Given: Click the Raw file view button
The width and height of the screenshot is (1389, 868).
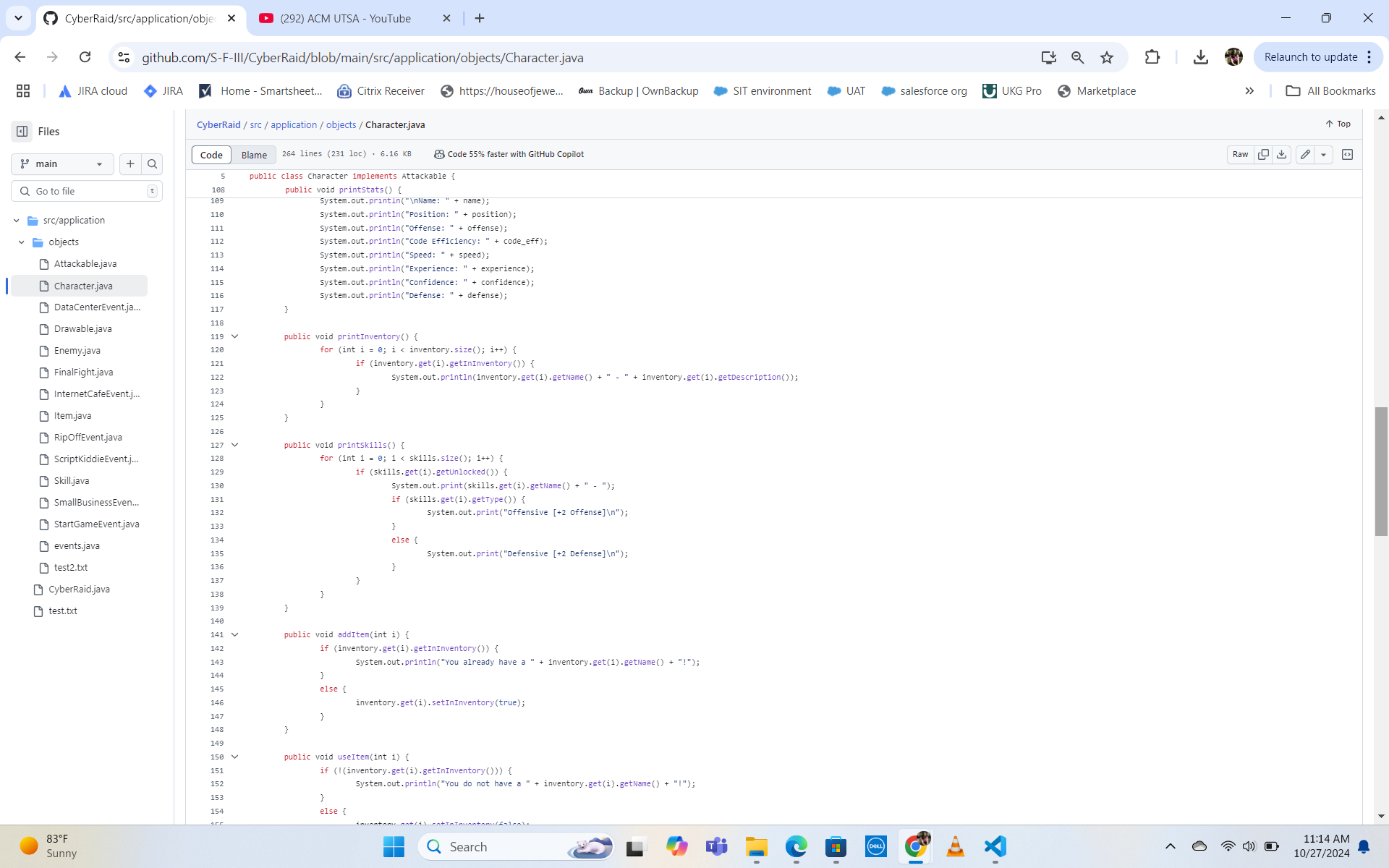Looking at the screenshot, I should click(x=1240, y=154).
